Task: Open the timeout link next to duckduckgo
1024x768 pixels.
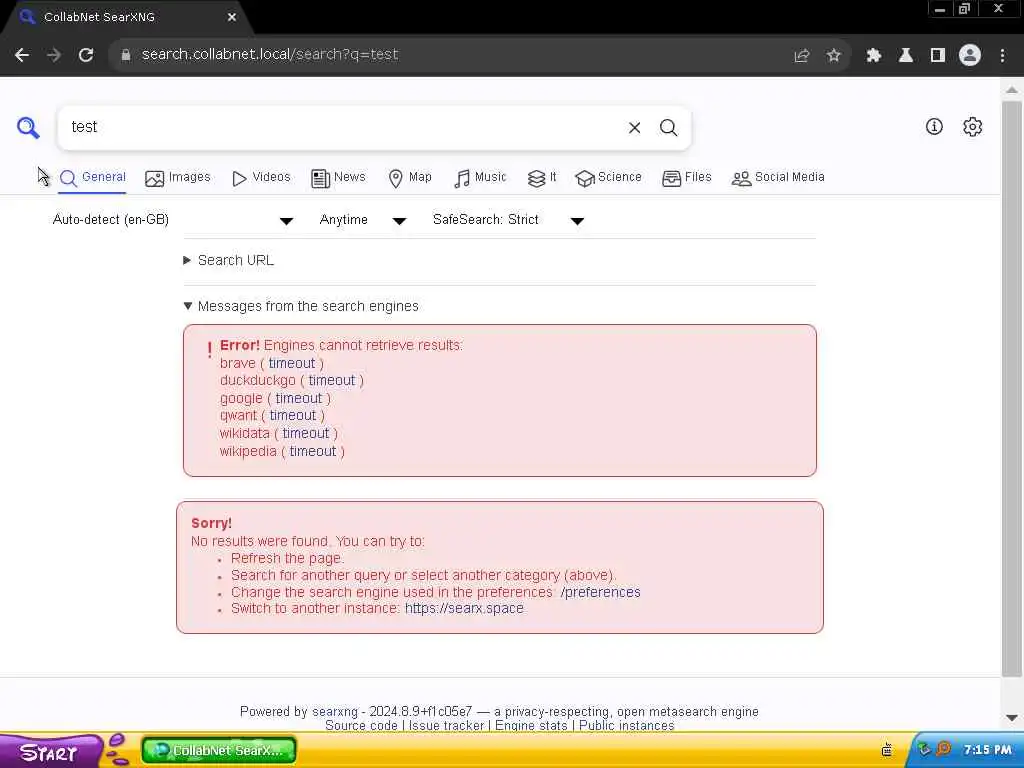Action: 332,380
